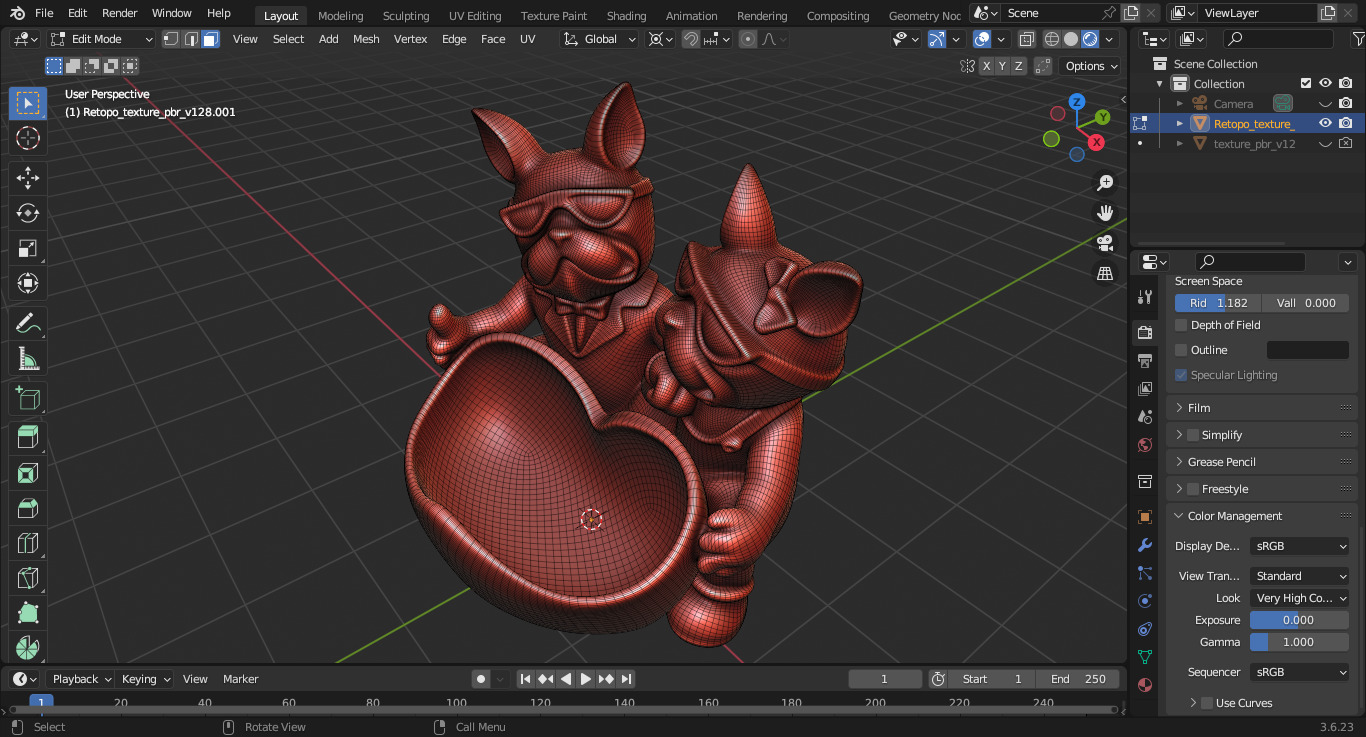Select the Move tool

(x=28, y=178)
